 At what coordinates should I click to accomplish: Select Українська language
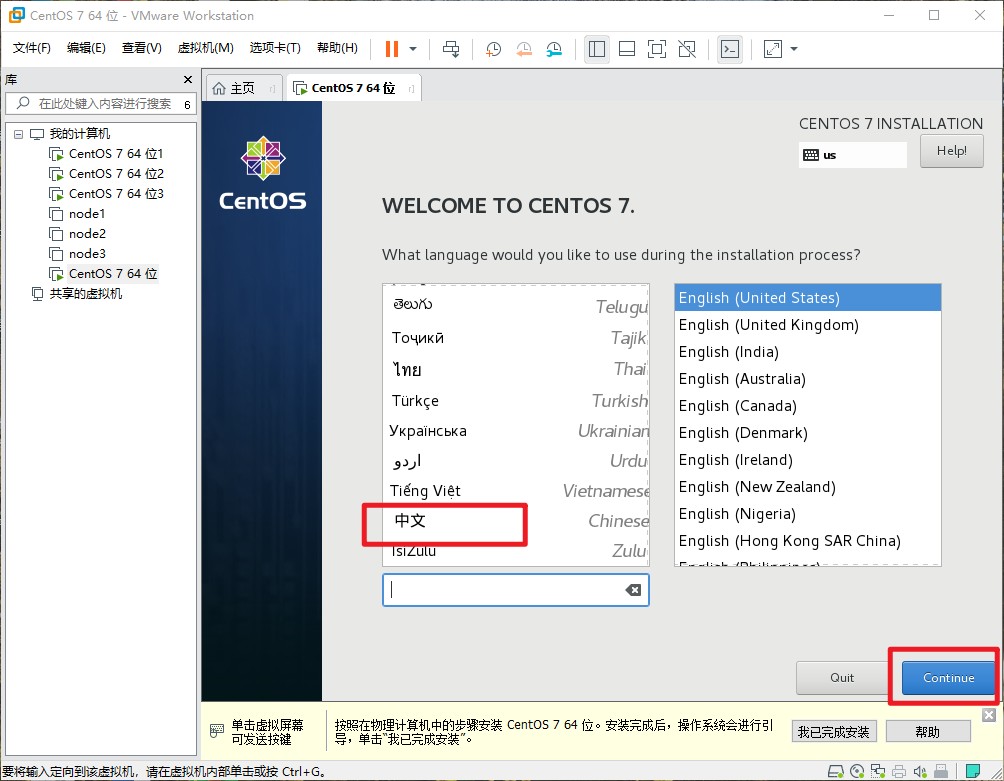[x=516, y=431]
